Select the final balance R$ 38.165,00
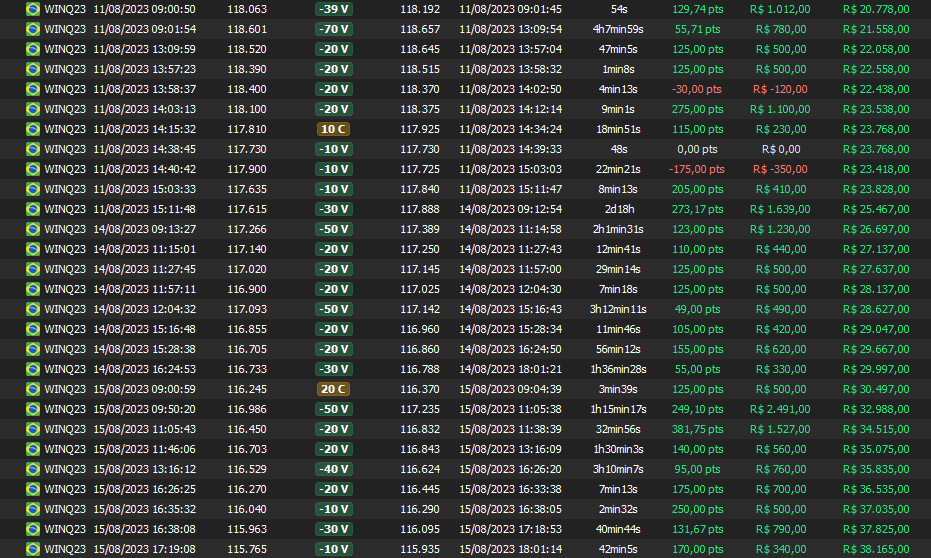 click(x=876, y=549)
